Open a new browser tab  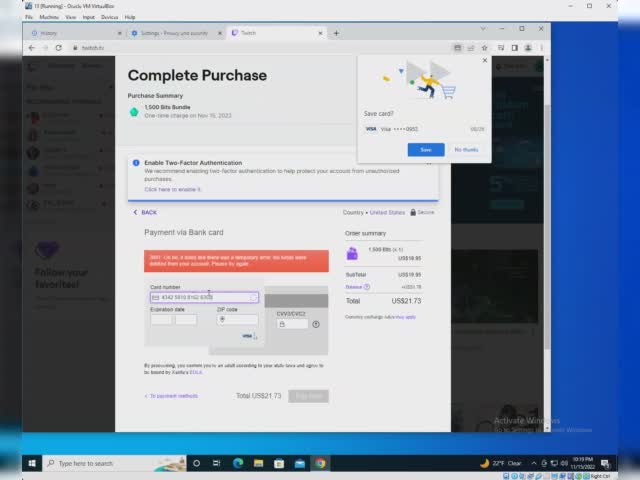[x=336, y=33]
